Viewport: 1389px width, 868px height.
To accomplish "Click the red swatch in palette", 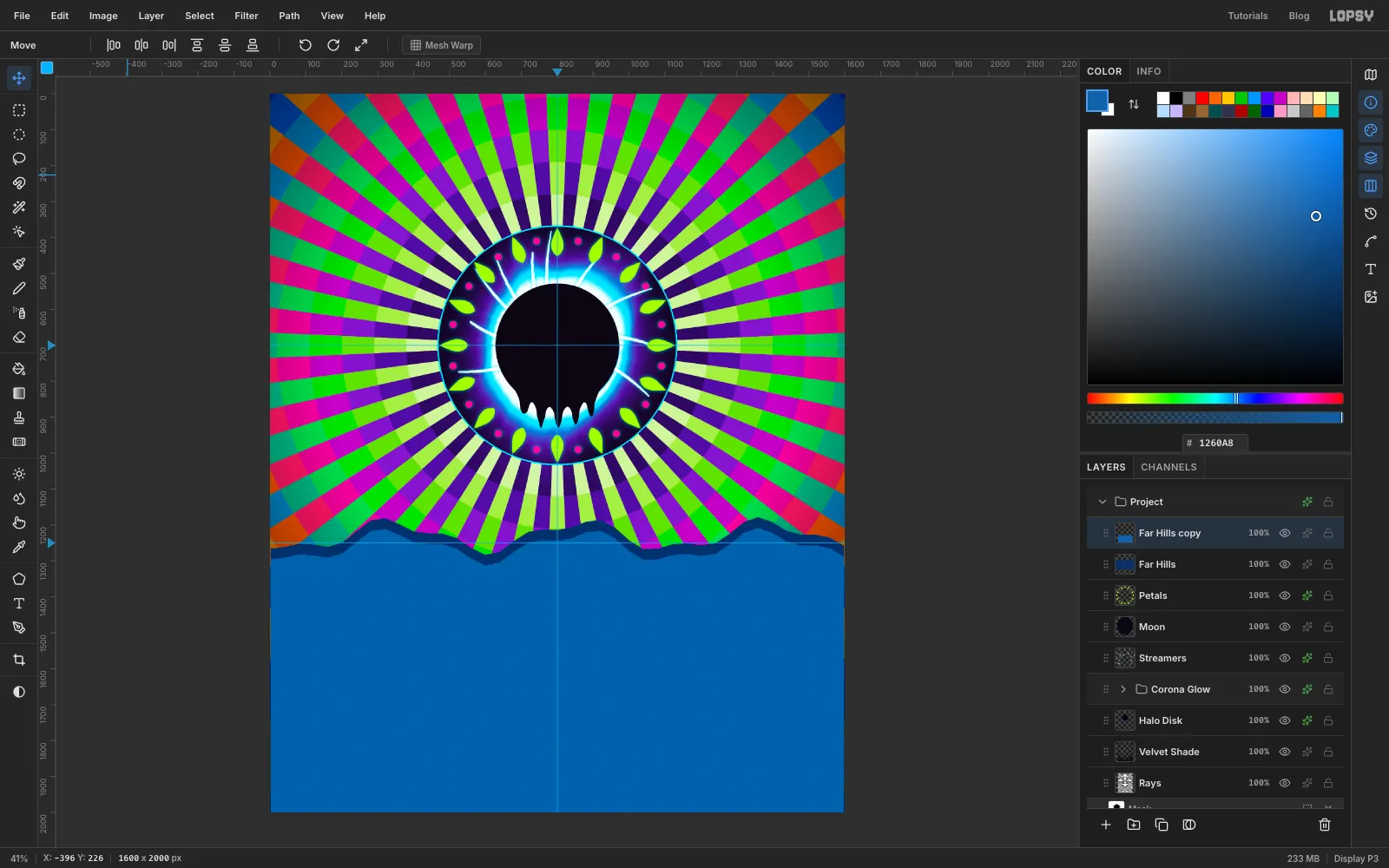I will (x=1202, y=98).
